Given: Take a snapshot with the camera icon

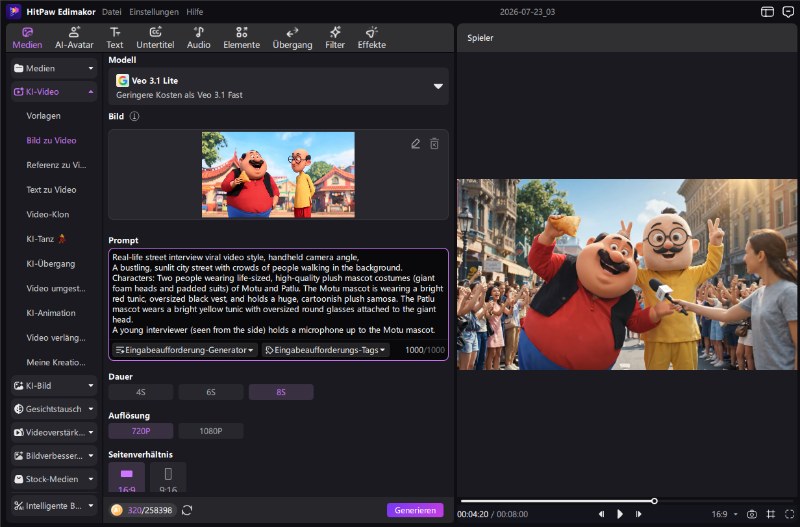Looking at the screenshot, I should tap(752, 514).
